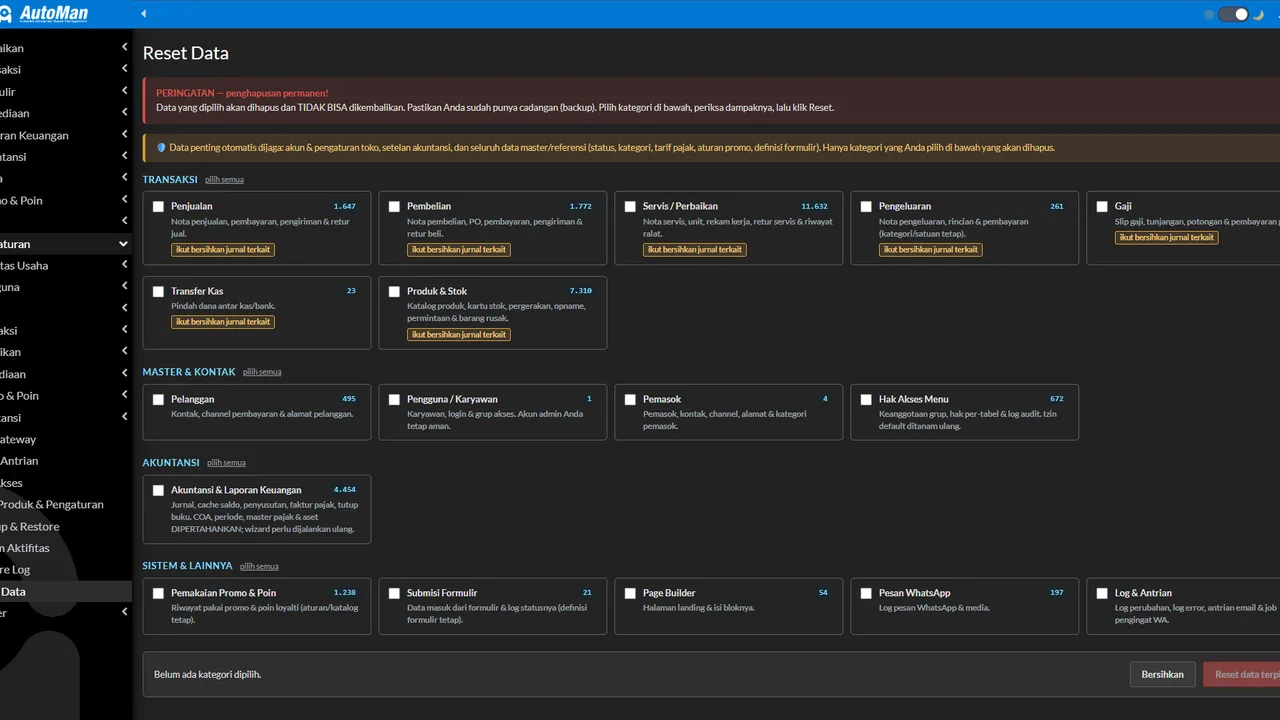
Task: Tick the Penjualan checkbox
Action: click(159, 207)
